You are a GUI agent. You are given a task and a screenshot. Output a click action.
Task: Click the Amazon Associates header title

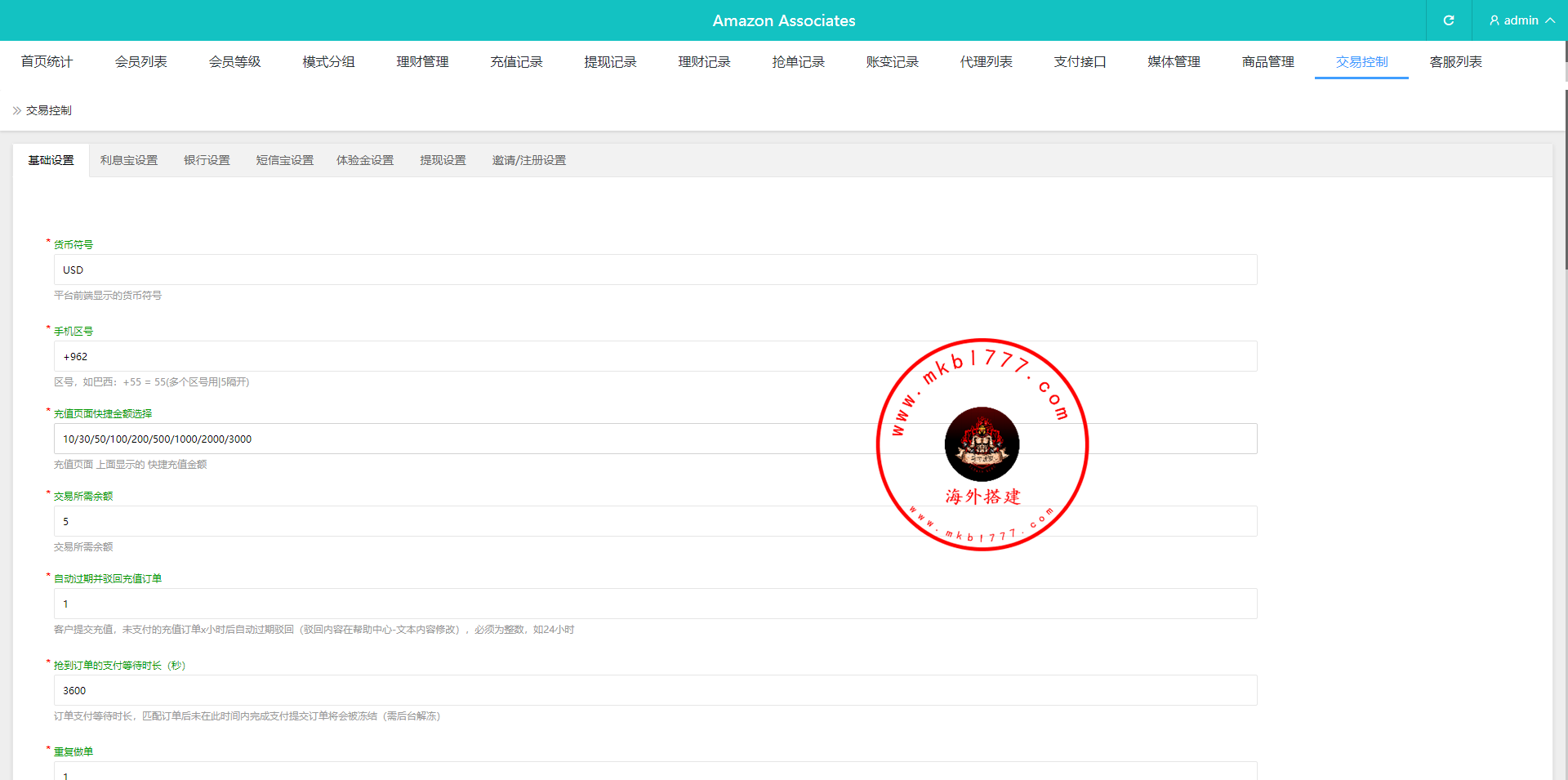click(784, 20)
